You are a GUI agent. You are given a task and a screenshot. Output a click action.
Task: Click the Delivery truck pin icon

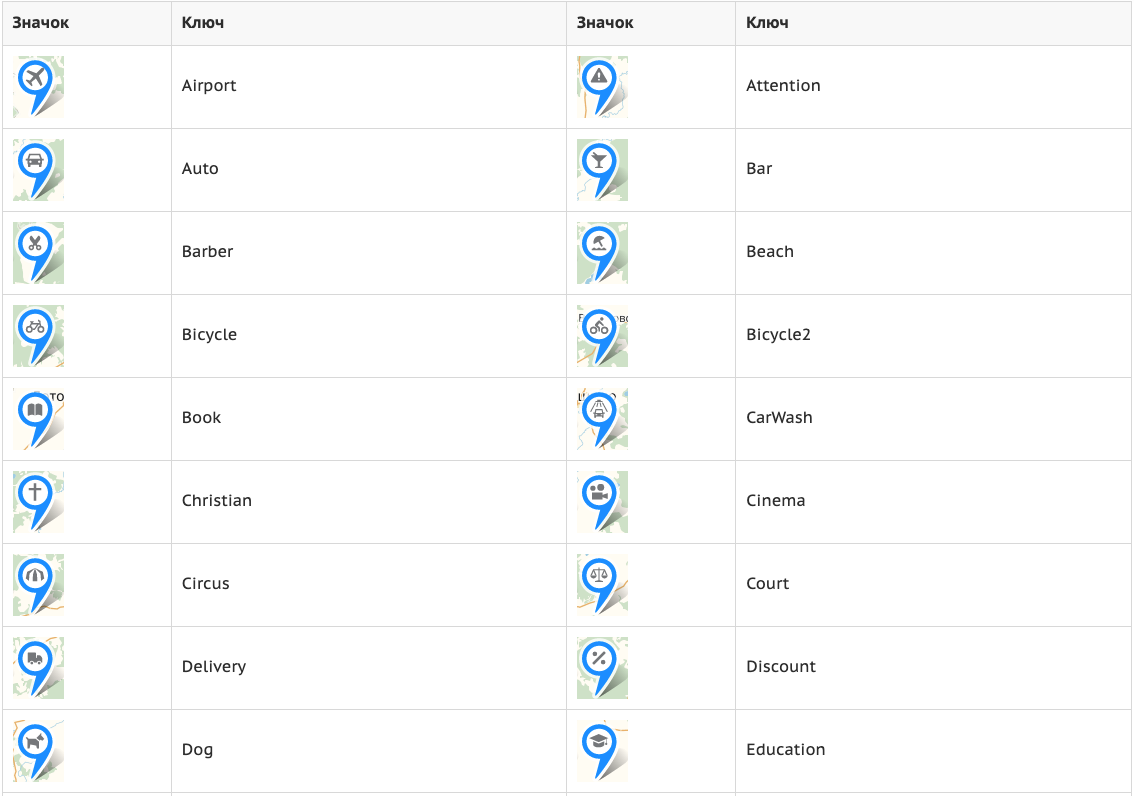(x=38, y=668)
